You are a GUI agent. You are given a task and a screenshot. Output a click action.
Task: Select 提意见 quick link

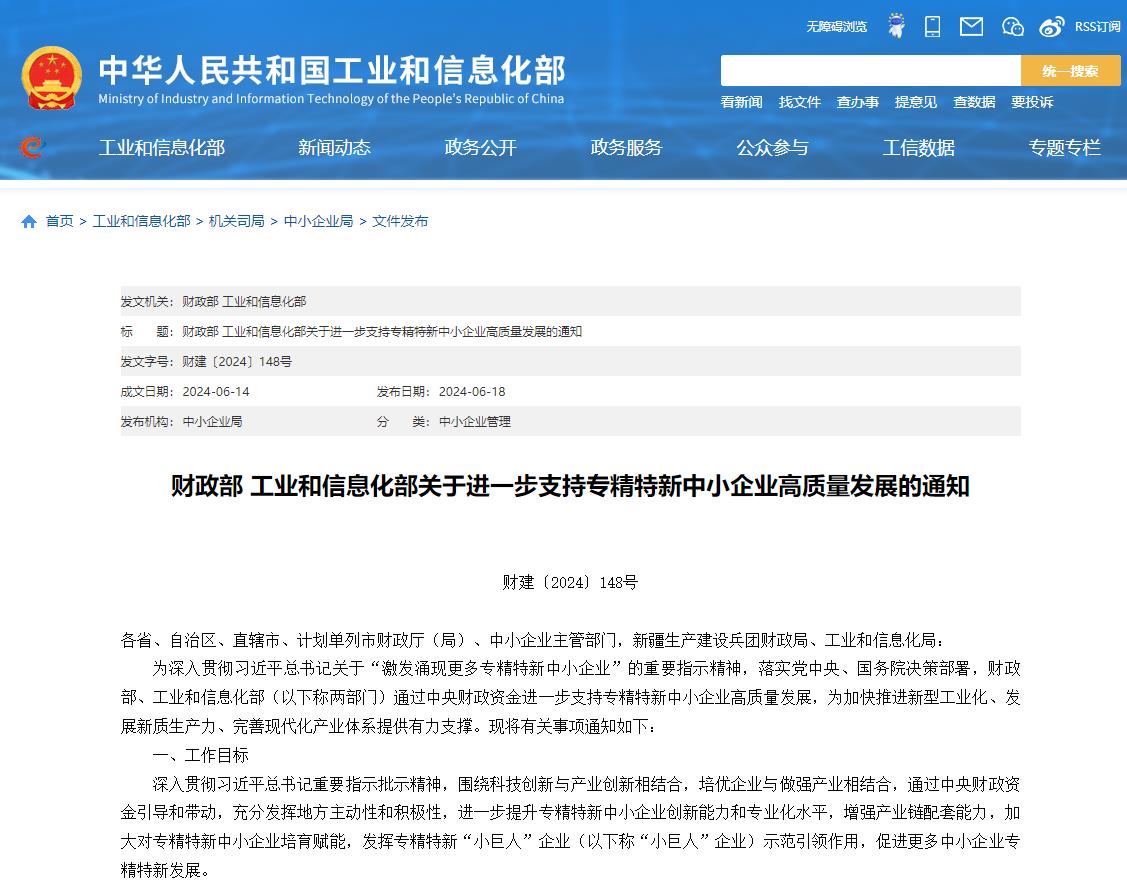point(916,102)
